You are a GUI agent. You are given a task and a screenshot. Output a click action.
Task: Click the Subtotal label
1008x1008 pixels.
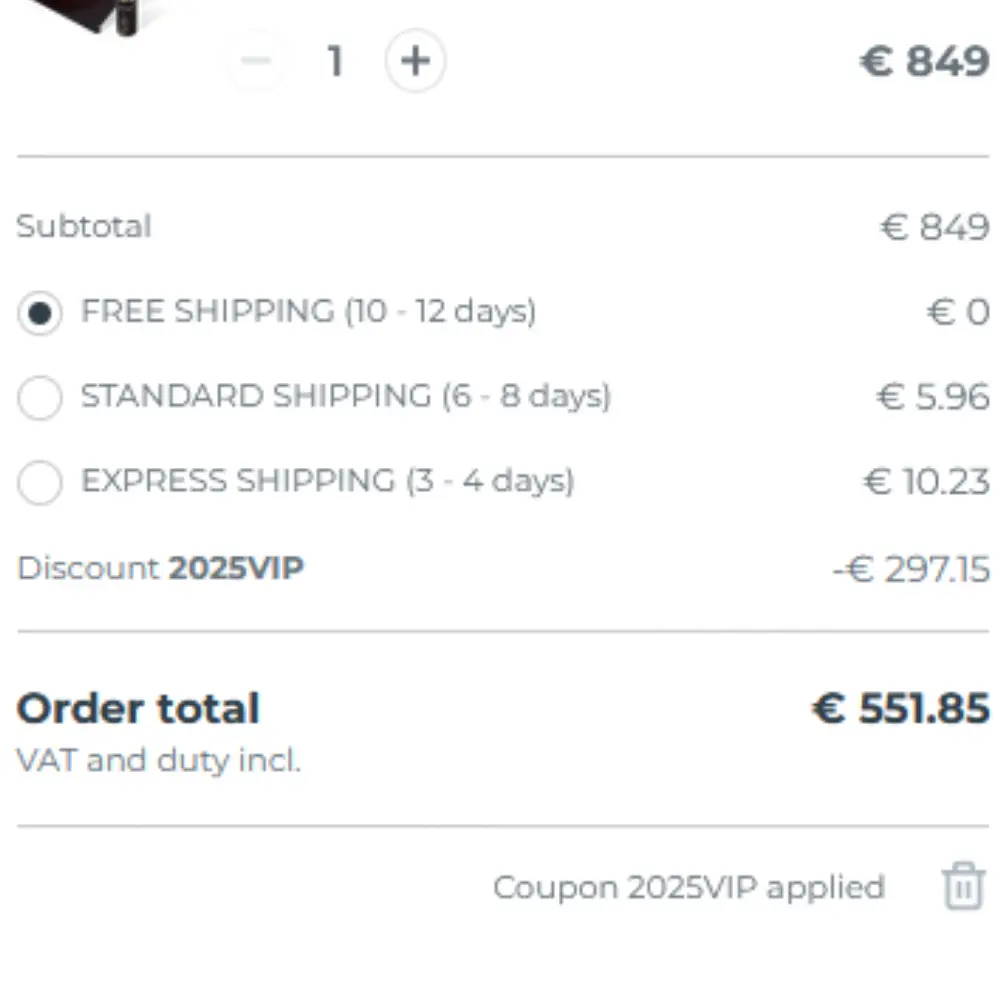pyautogui.click(x=83, y=226)
